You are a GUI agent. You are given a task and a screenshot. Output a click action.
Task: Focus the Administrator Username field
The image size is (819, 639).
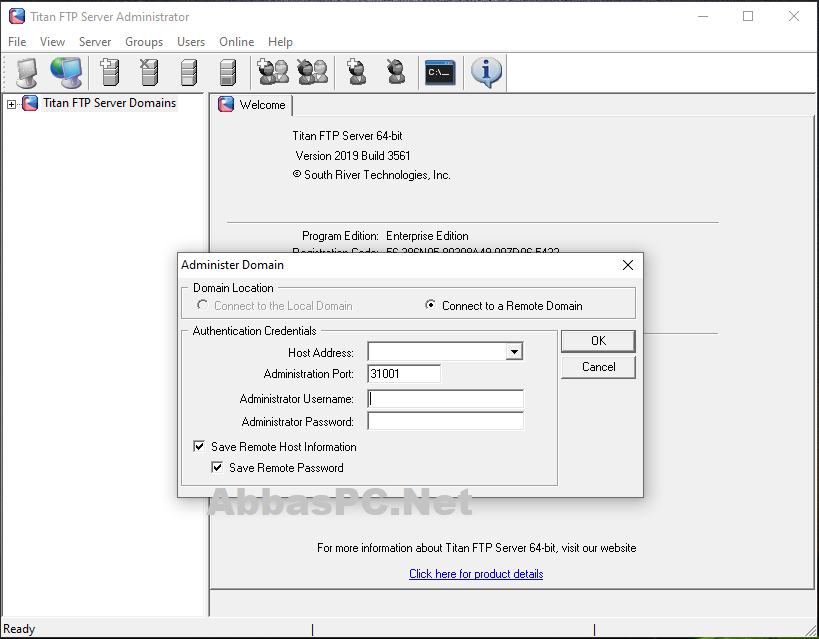click(x=446, y=399)
